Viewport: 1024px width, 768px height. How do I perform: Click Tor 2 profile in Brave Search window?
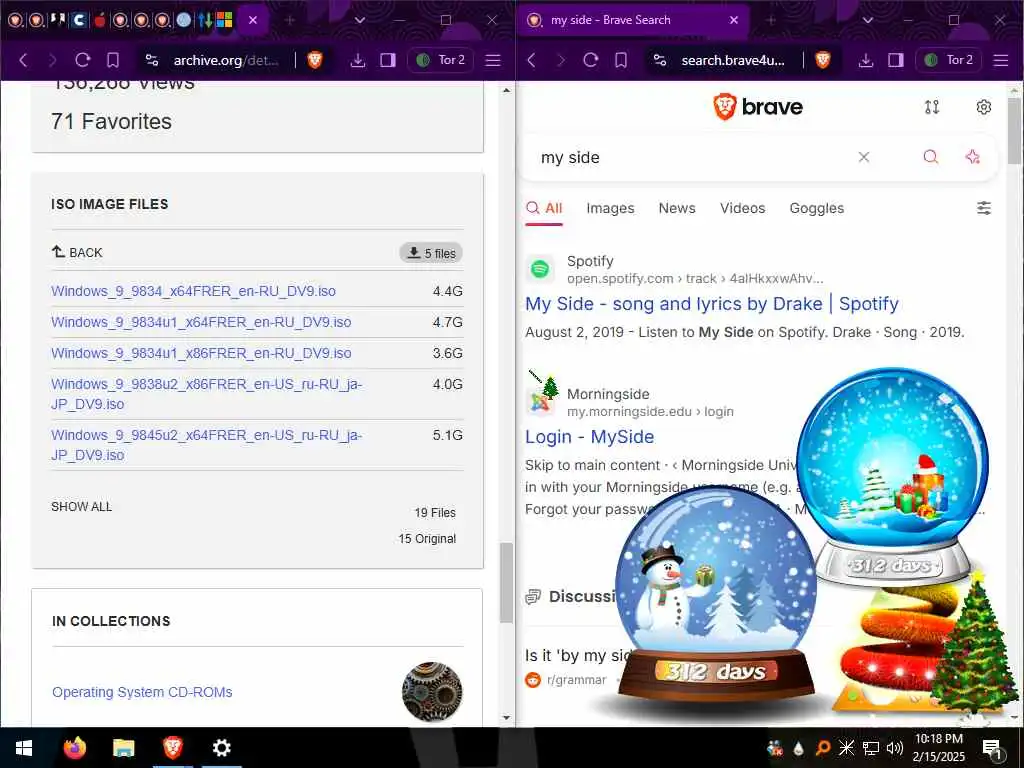click(x=948, y=60)
